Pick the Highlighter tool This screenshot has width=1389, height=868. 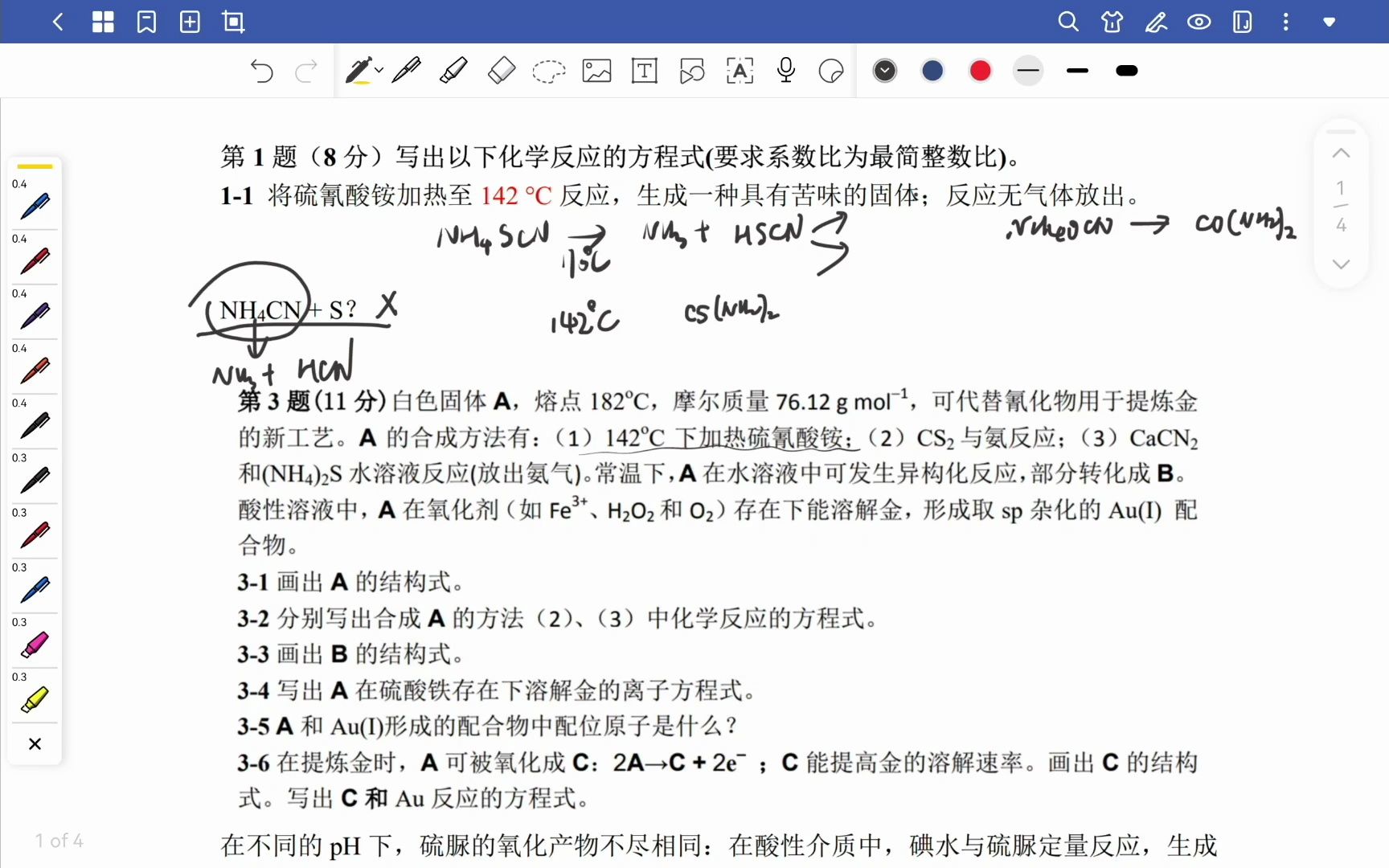pos(453,71)
